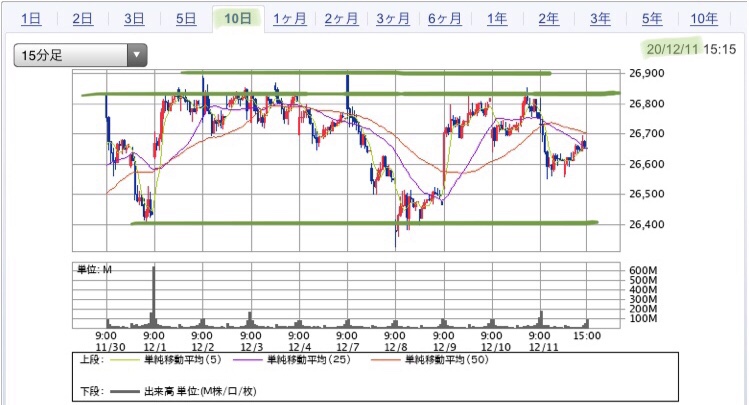Open the 1年 chart range
The width and height of the screenshot is (749, 405).
tap(497, 19)
